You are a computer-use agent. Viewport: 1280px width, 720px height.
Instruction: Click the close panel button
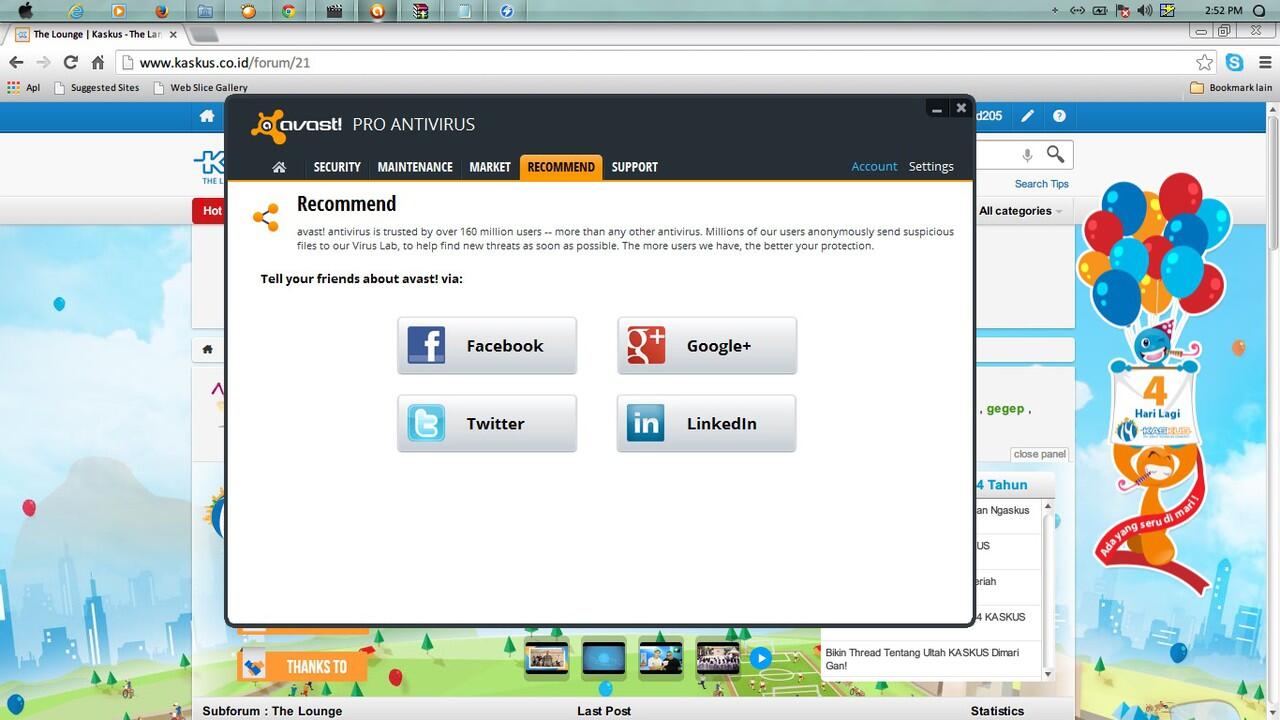(x=1039, y=454)
